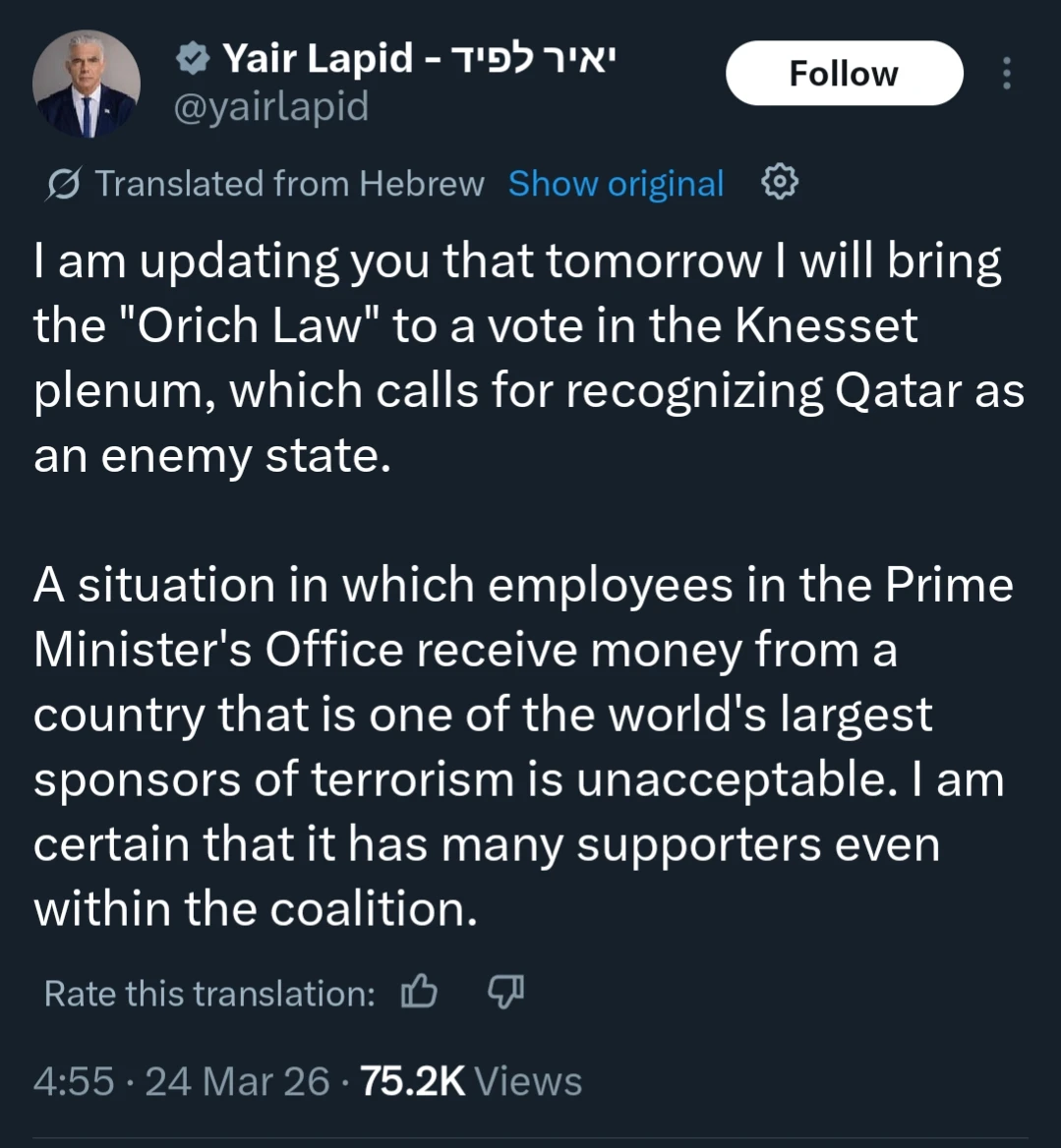Open translation settings gear
Screen dimensions: 1061x1148
(x=780, y=183)
